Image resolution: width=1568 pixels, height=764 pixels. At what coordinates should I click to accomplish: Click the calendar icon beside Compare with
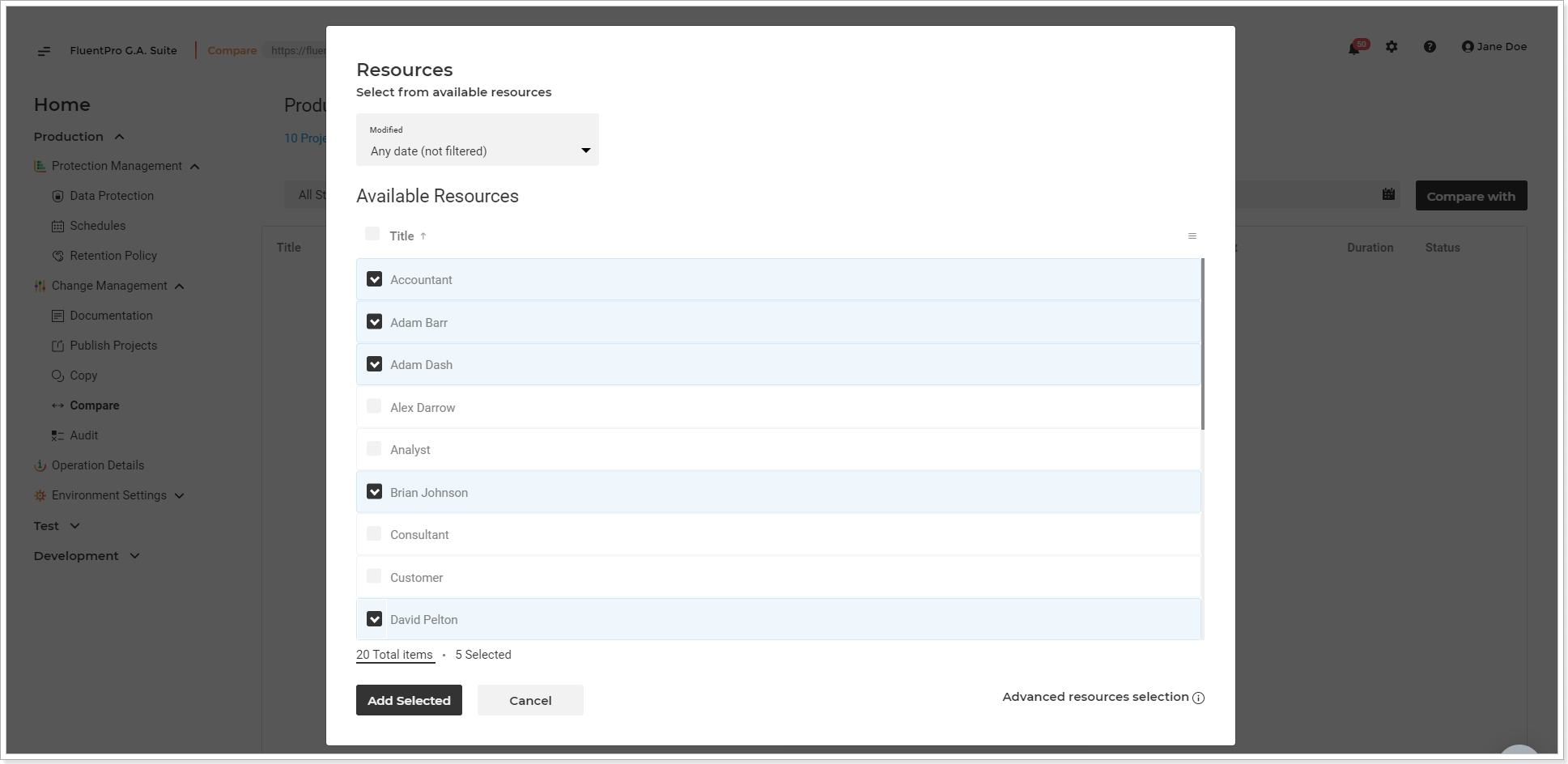1388,194
